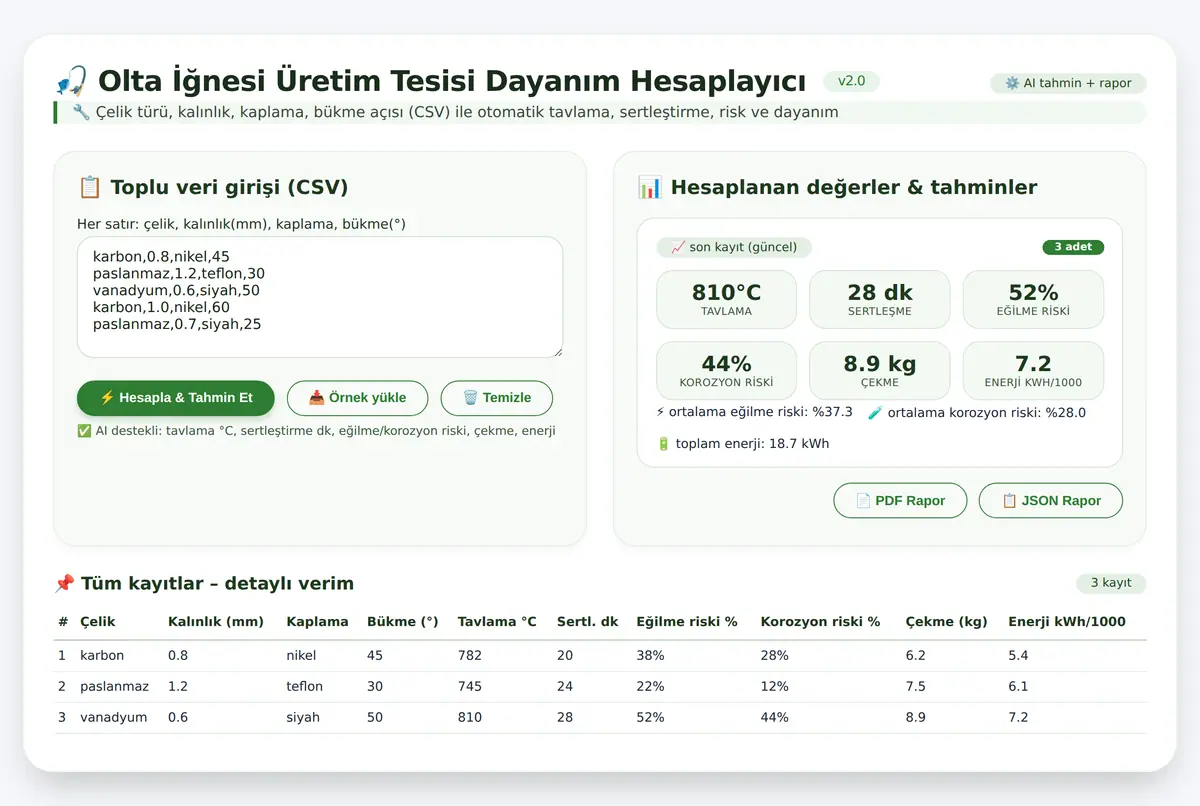Select the 8.9 kg ÇEKME card

click(880, 371)
